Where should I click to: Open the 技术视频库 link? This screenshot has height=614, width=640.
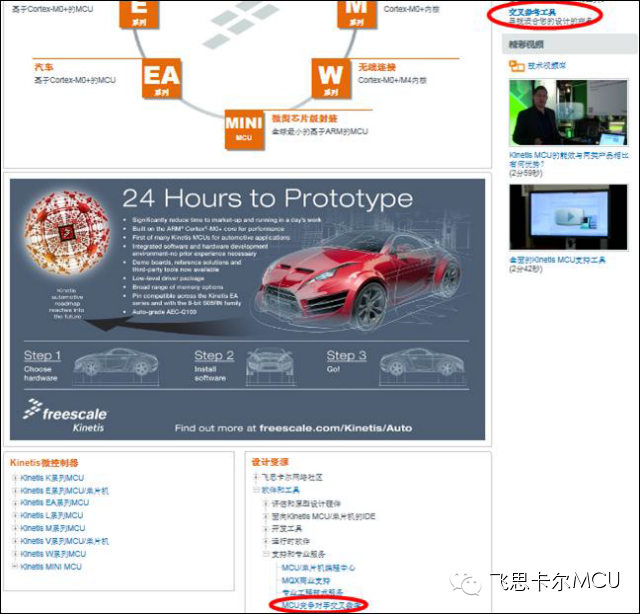[x=547, y=65]
